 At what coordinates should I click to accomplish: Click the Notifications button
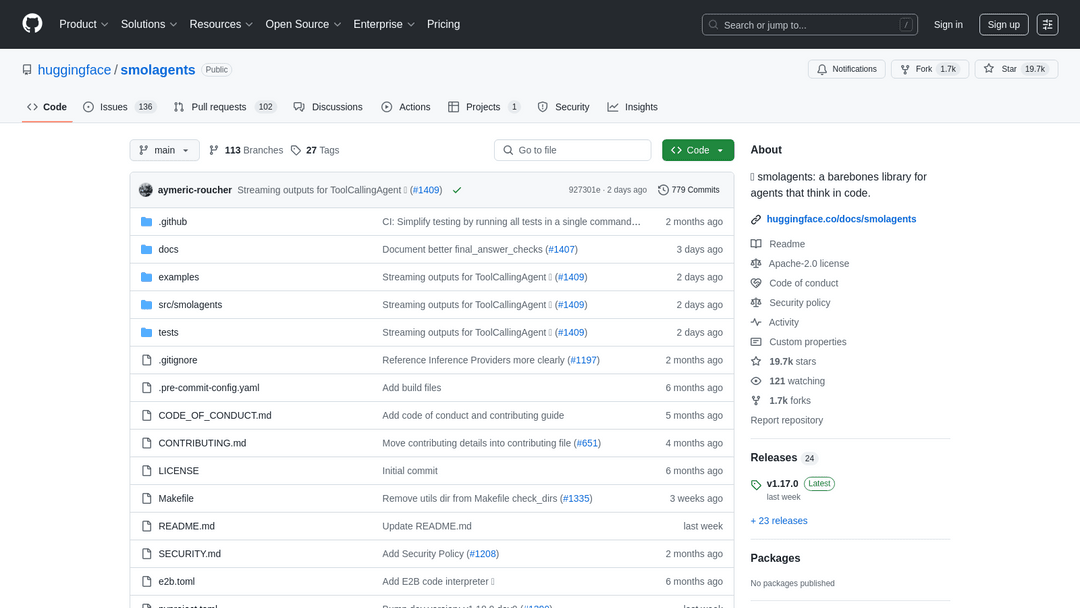(847, 69)
